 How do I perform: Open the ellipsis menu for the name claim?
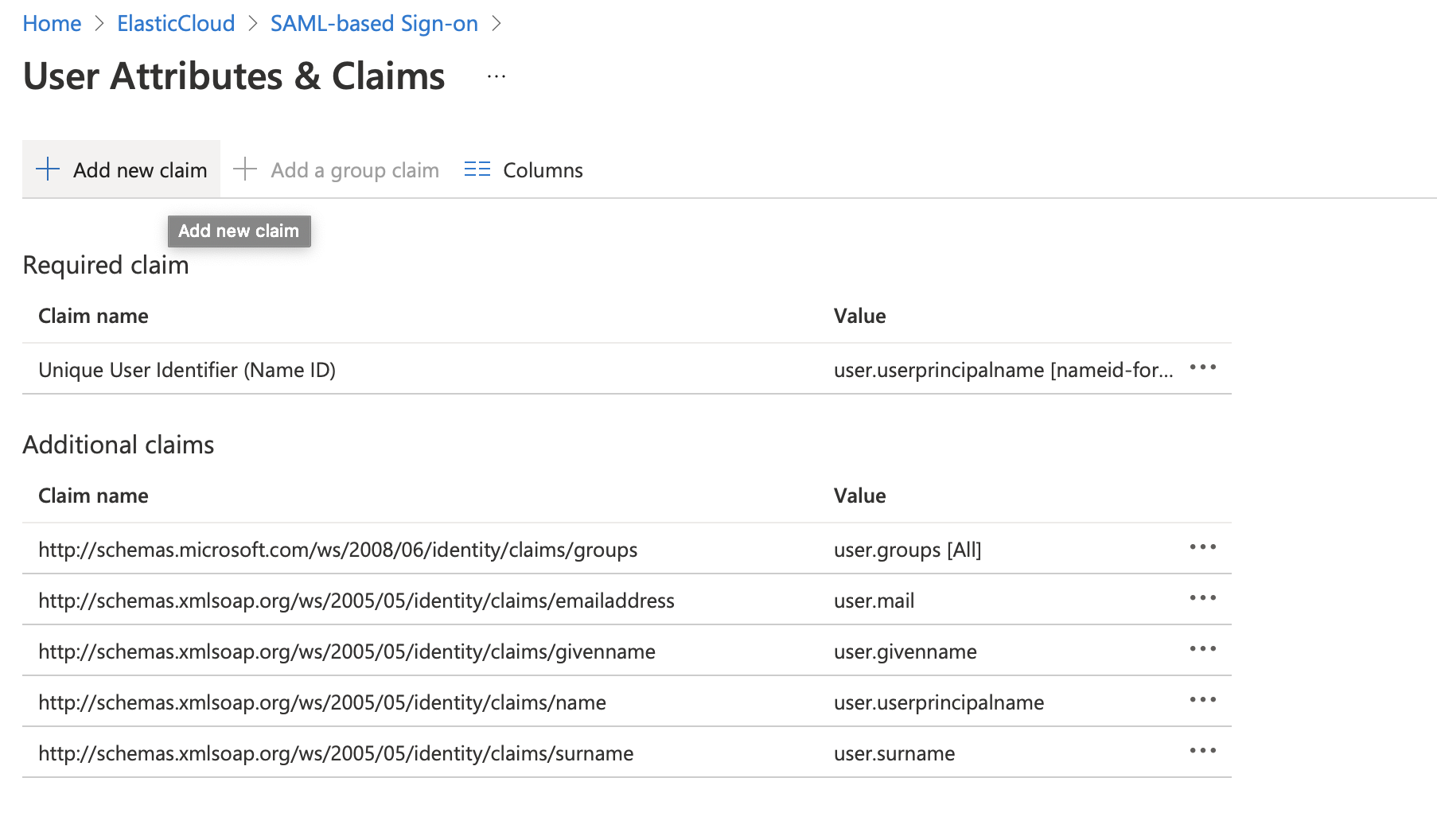click(1202, 700)
